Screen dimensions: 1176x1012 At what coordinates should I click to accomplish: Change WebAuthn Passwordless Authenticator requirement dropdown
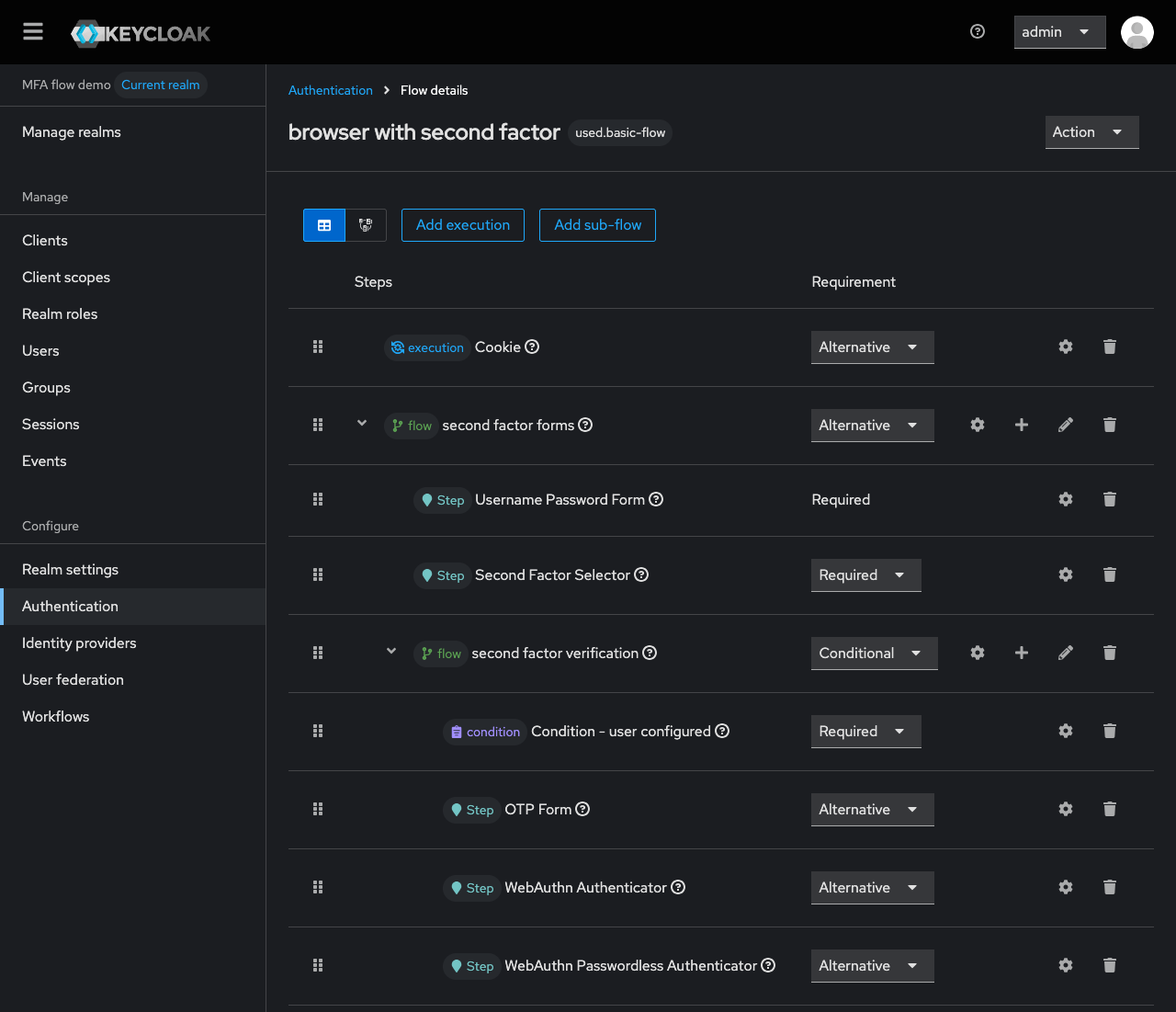coord(873,966)
